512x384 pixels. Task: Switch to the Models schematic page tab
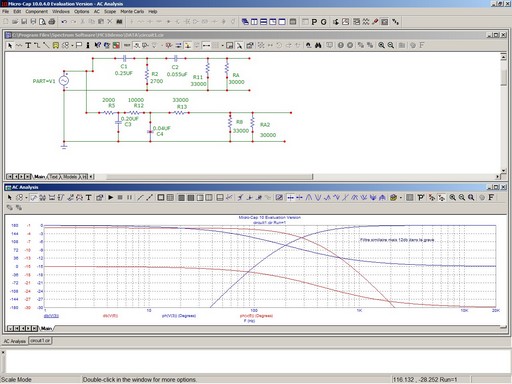click(x=70, y=177)
